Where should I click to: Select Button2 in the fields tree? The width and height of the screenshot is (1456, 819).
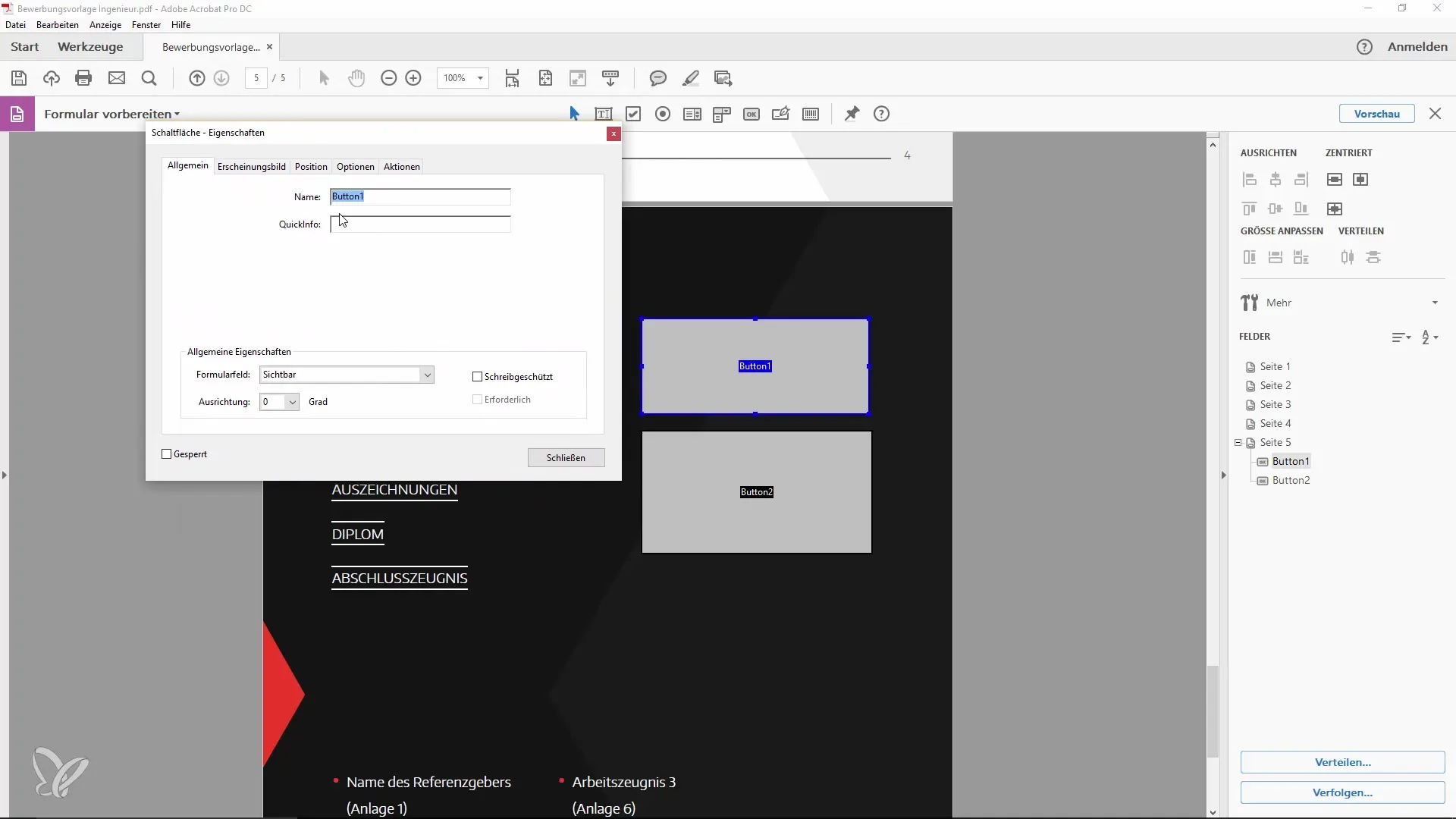1291,481
